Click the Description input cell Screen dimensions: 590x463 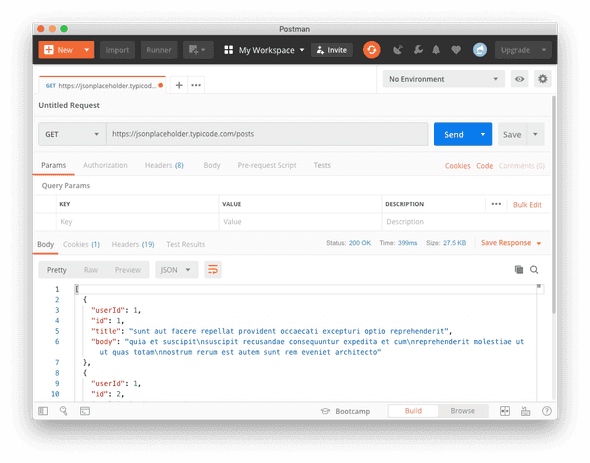[x=466, y=222]
